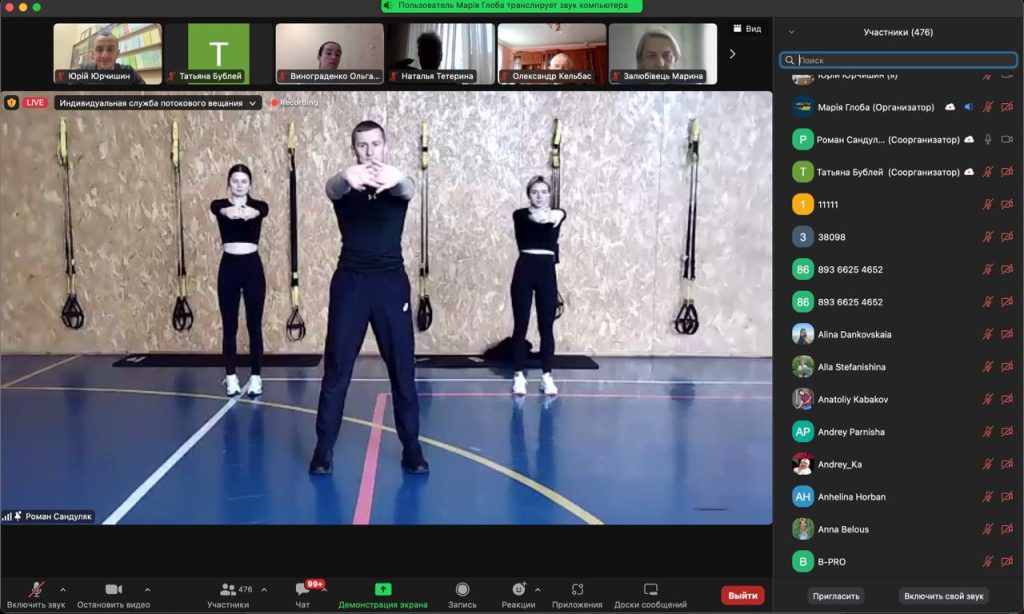1024x614 pixels.
Task: Focus the Поиск participant search field
Action: point(900,60)
